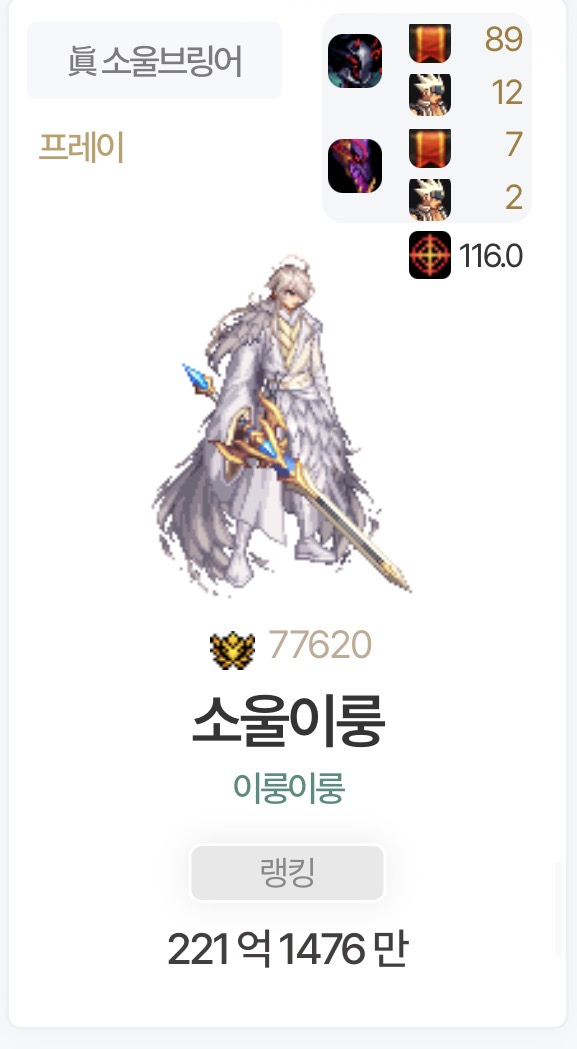Click the white-haired face icon beside 12
Viewport: 577px width, 1049px height.
430,94
